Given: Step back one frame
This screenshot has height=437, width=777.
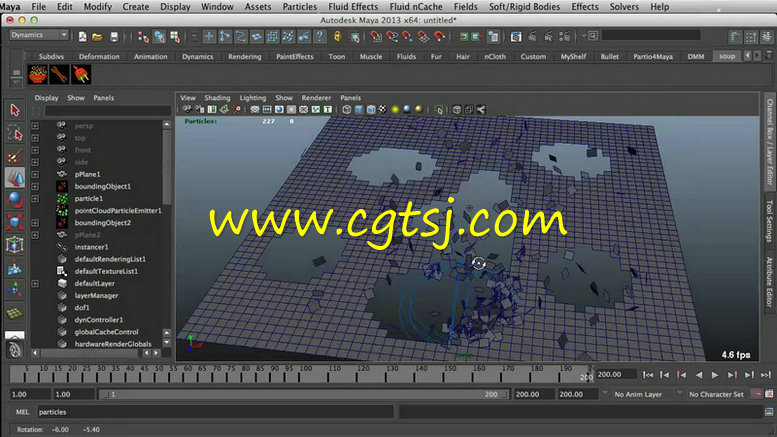Looking at the screenshot, I should pyautogui.click(x=665, y=375).
